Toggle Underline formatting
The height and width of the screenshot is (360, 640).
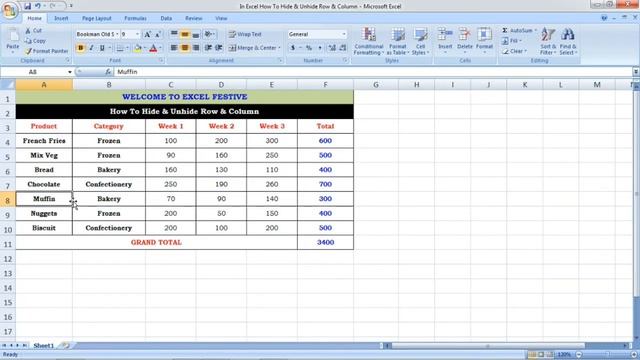(x=102, y=48)
